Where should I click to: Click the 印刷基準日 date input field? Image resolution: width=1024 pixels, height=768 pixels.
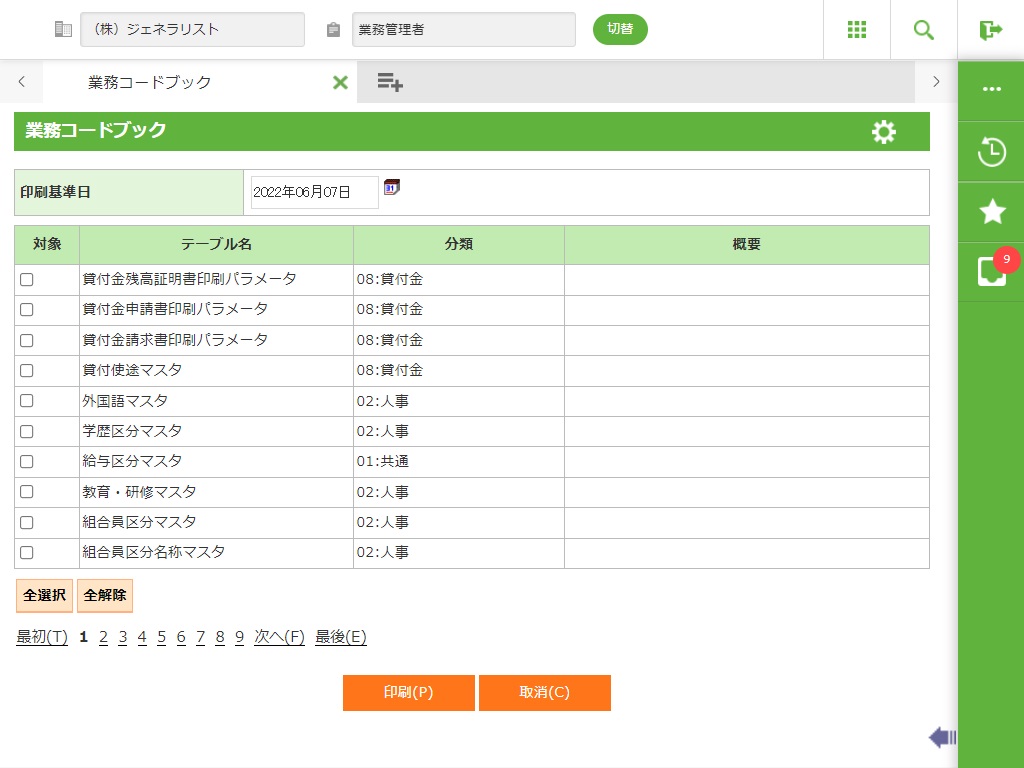314,192
